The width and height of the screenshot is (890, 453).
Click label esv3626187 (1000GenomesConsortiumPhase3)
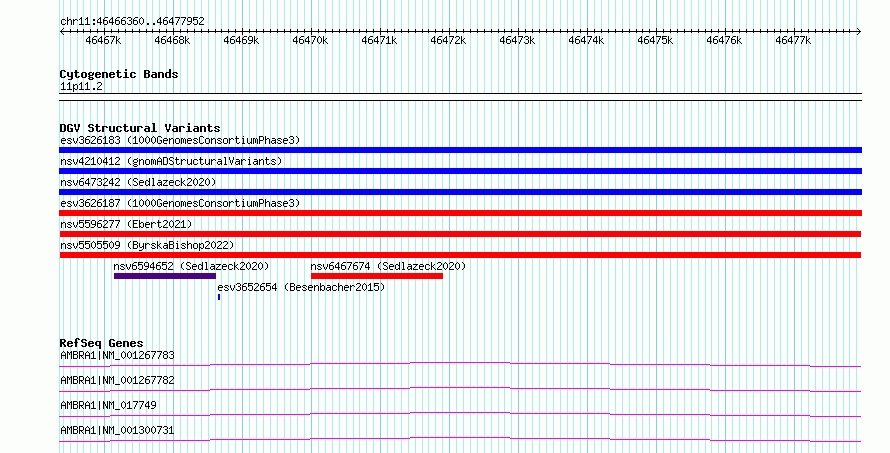(x=180, y=203)
